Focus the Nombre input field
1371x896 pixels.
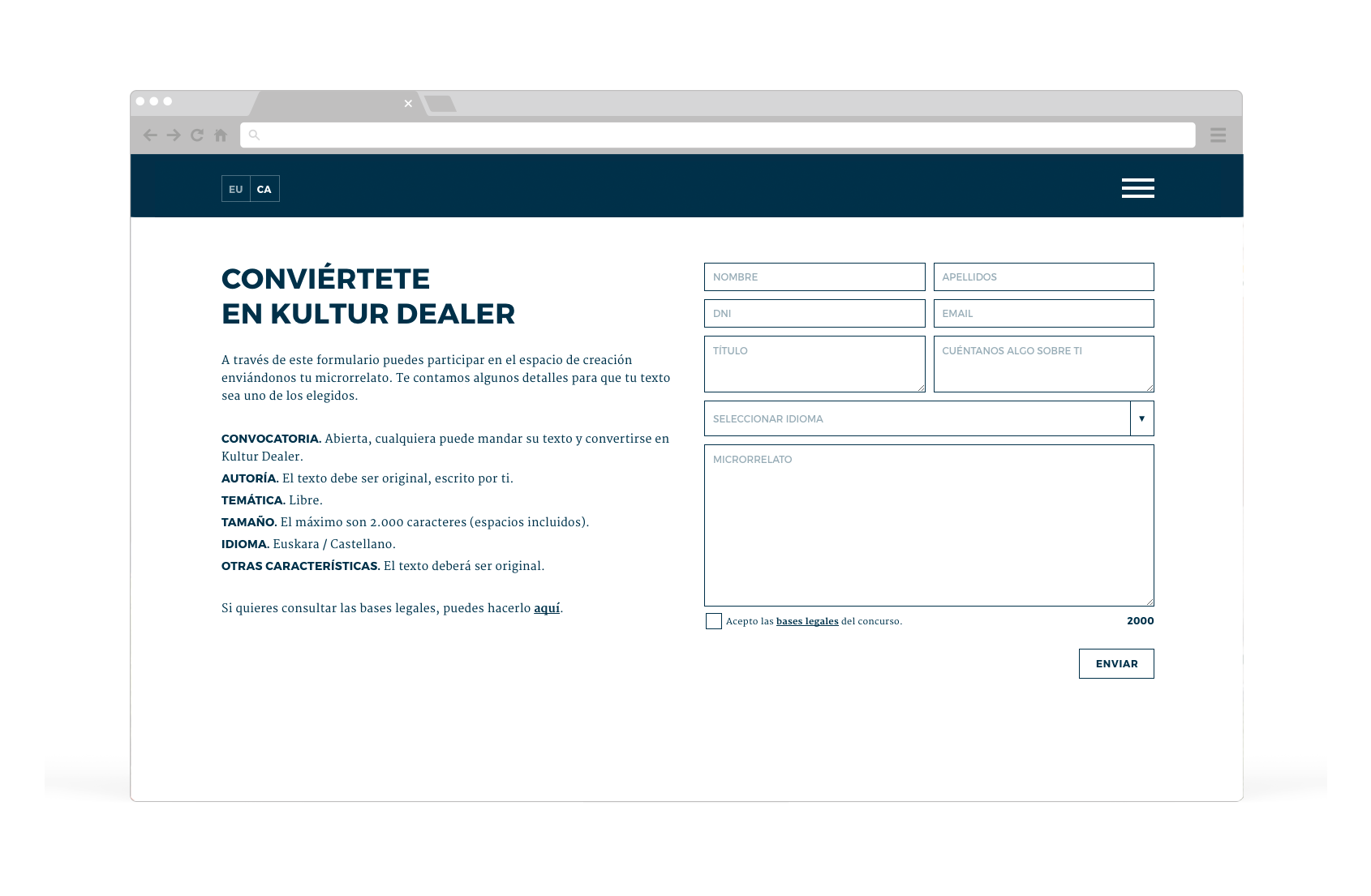[x=814, y=277]
